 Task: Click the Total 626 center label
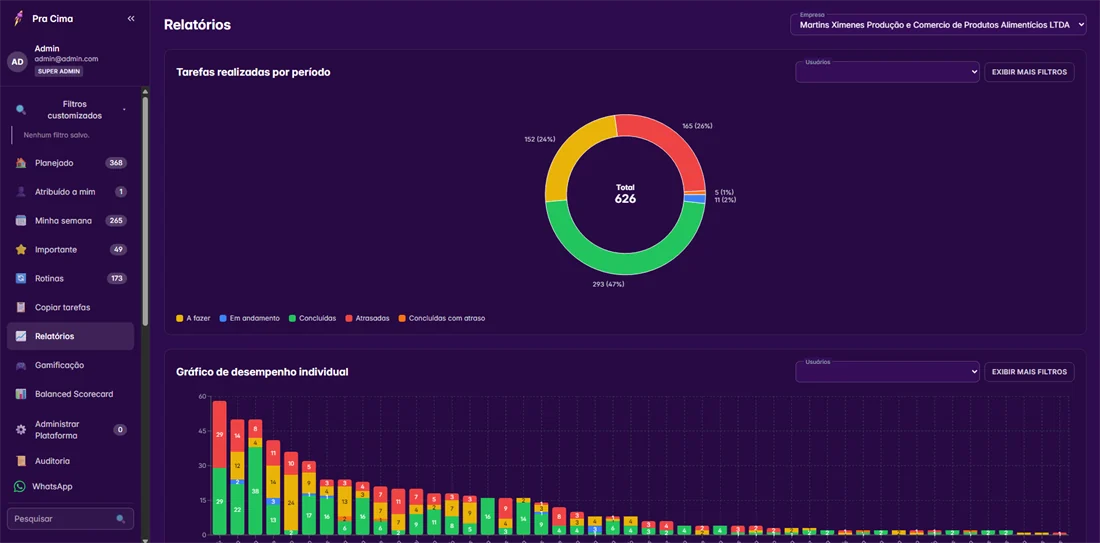click(625, 194)
